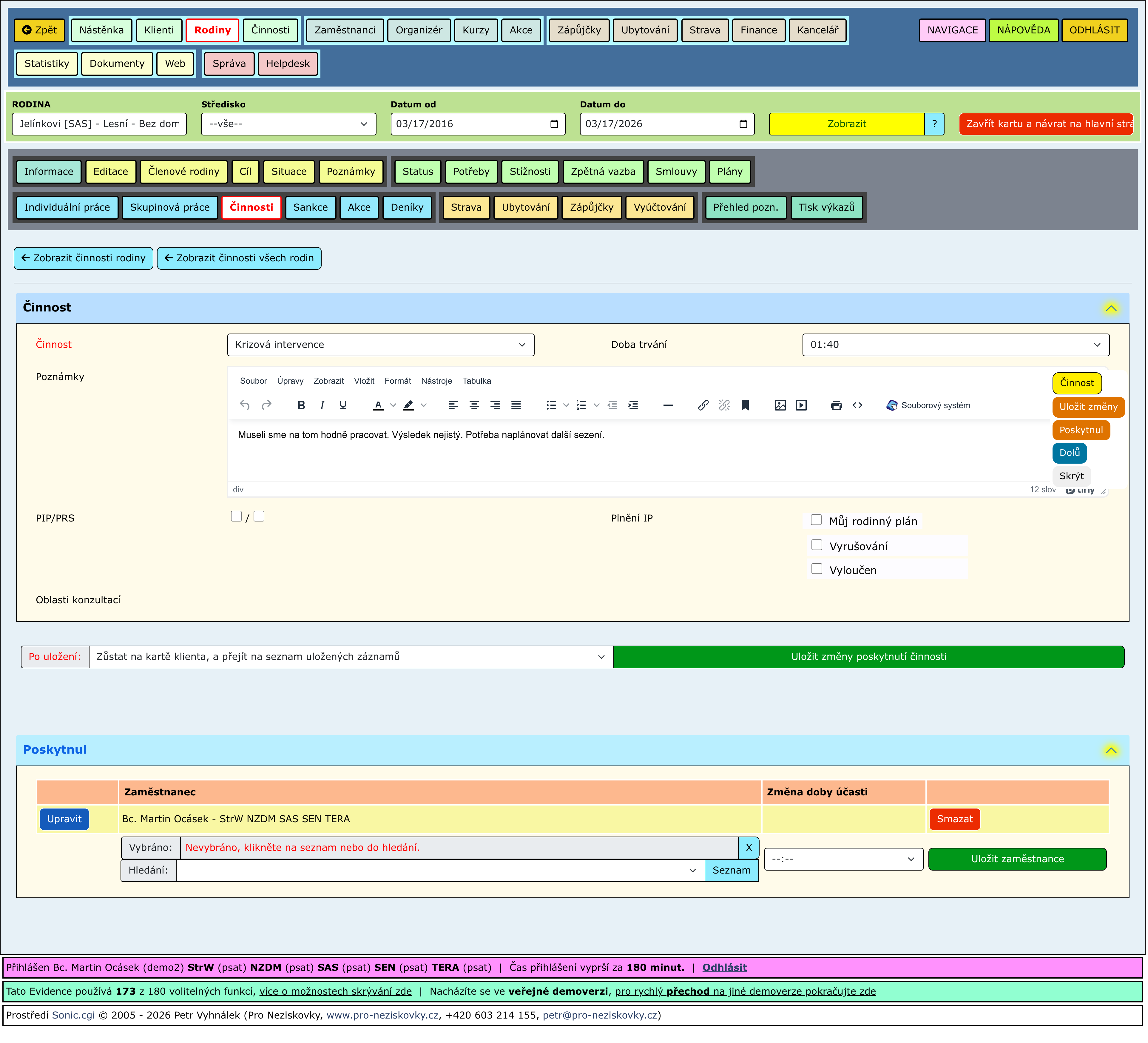Click the print icon in editor toolbar
The height and width of the screenshot is (1043, 1148).
click(836, 405)
